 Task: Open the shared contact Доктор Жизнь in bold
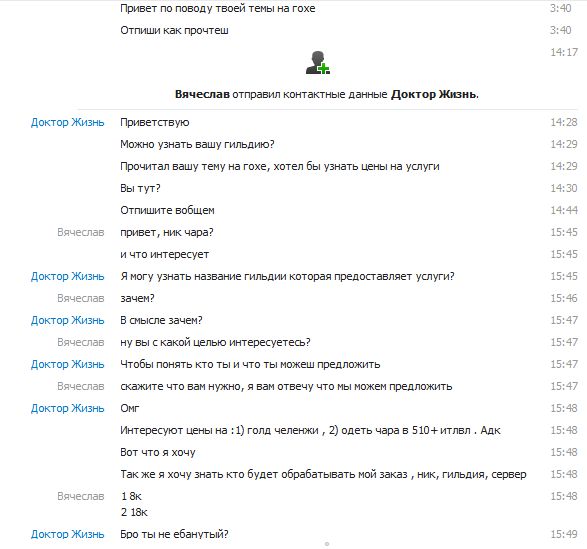pyautogui.click(x=435, y=94)
